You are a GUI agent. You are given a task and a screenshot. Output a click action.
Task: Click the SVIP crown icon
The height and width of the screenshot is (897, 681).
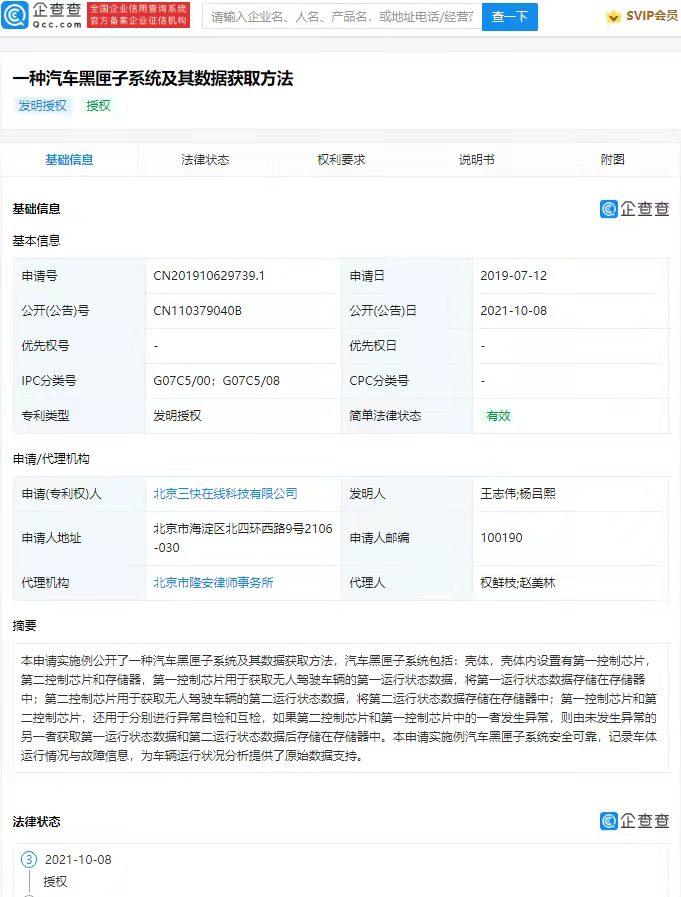613,16
